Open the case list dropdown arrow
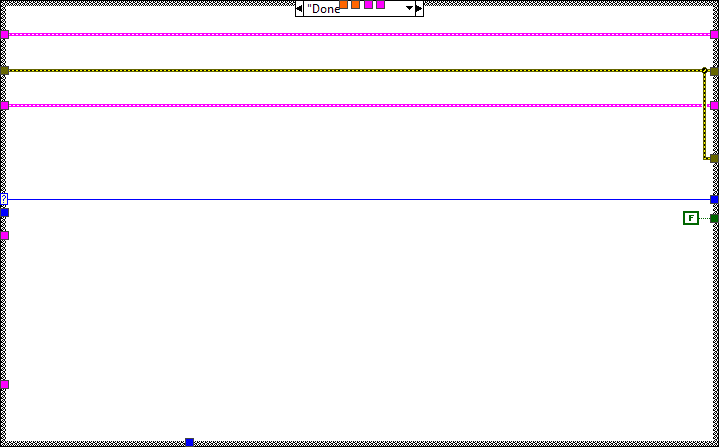 click(x=408, y=8)
